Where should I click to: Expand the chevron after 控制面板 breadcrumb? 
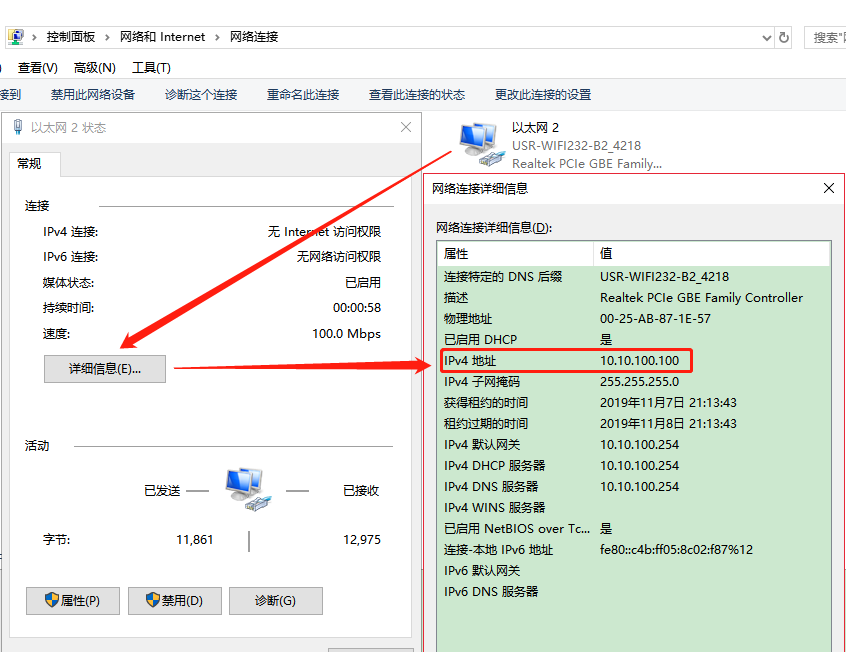coord(108,37)
